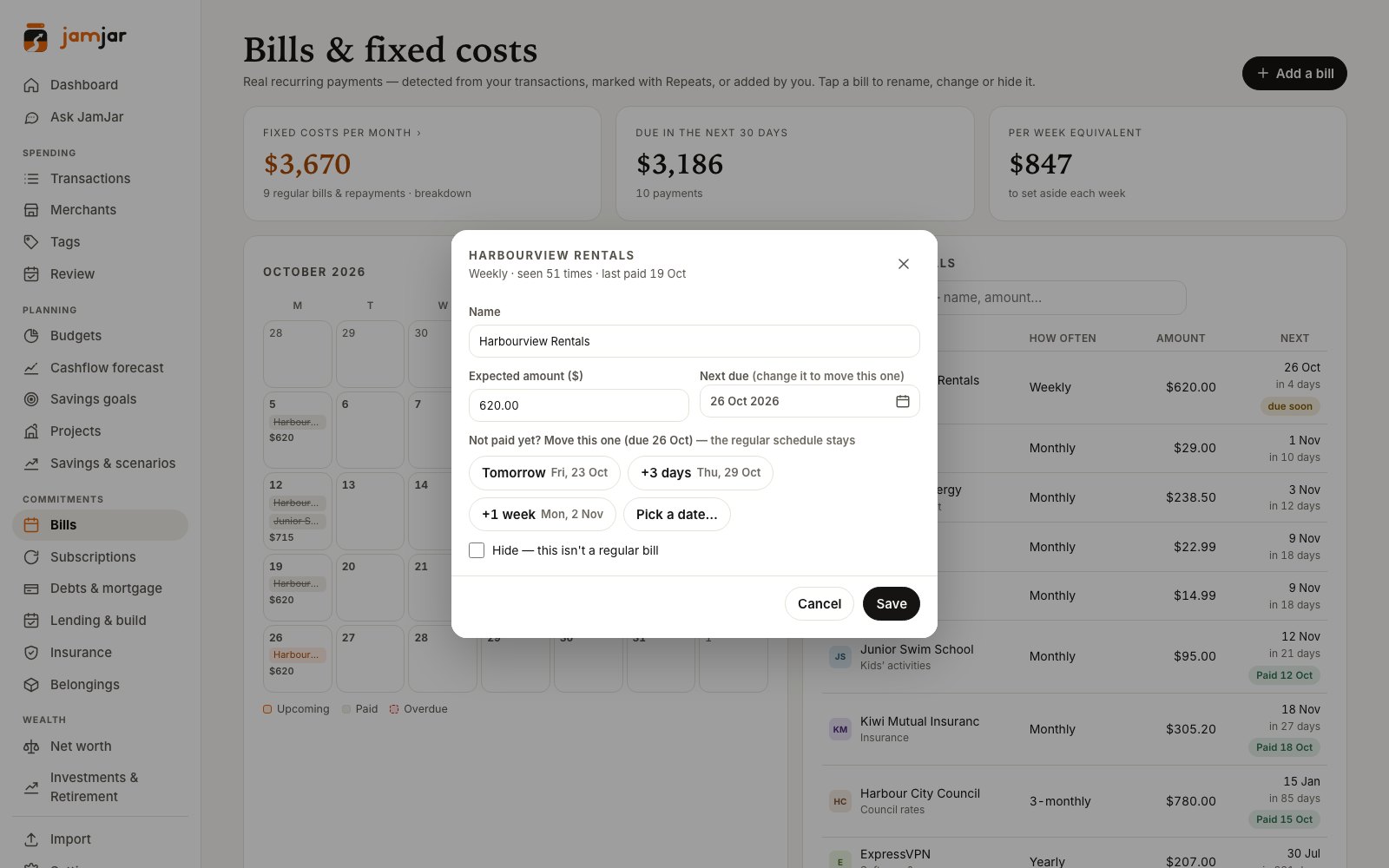This screenshot has height=868, width=1389.
Task: Click Budgets pie chart icon
Action: click(31, 336)
